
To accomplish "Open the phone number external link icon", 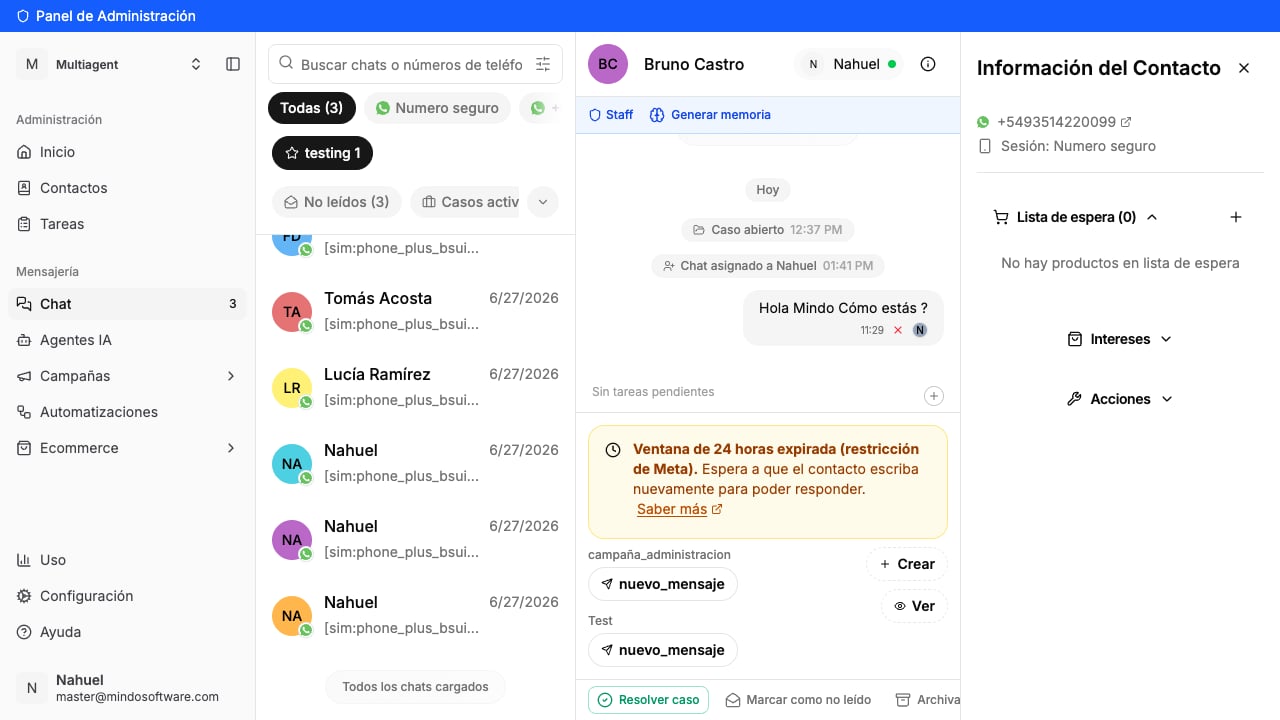I will [1126, 122].
